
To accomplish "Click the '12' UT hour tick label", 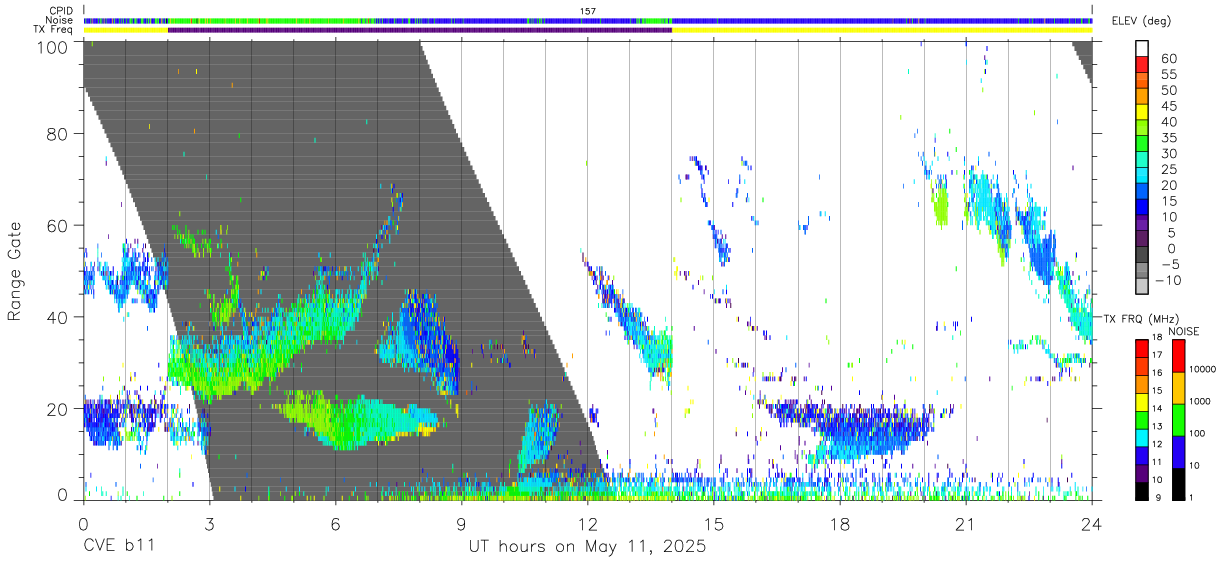I will (x=588, y=523).
